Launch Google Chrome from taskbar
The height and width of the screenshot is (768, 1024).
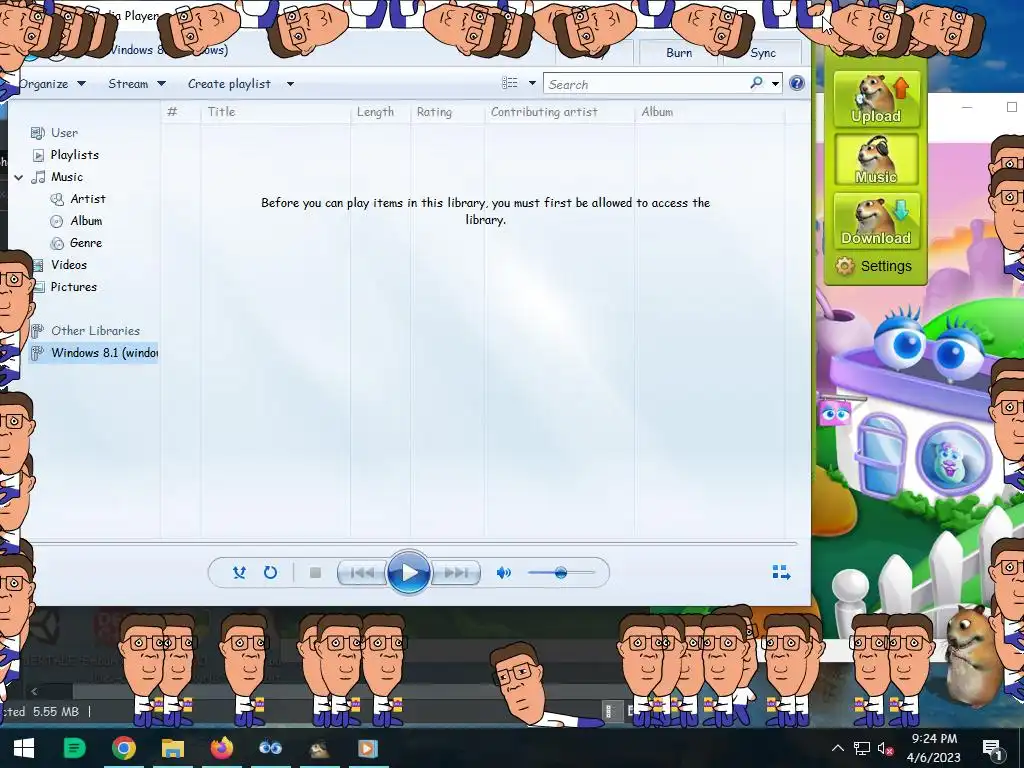[123, 748]
